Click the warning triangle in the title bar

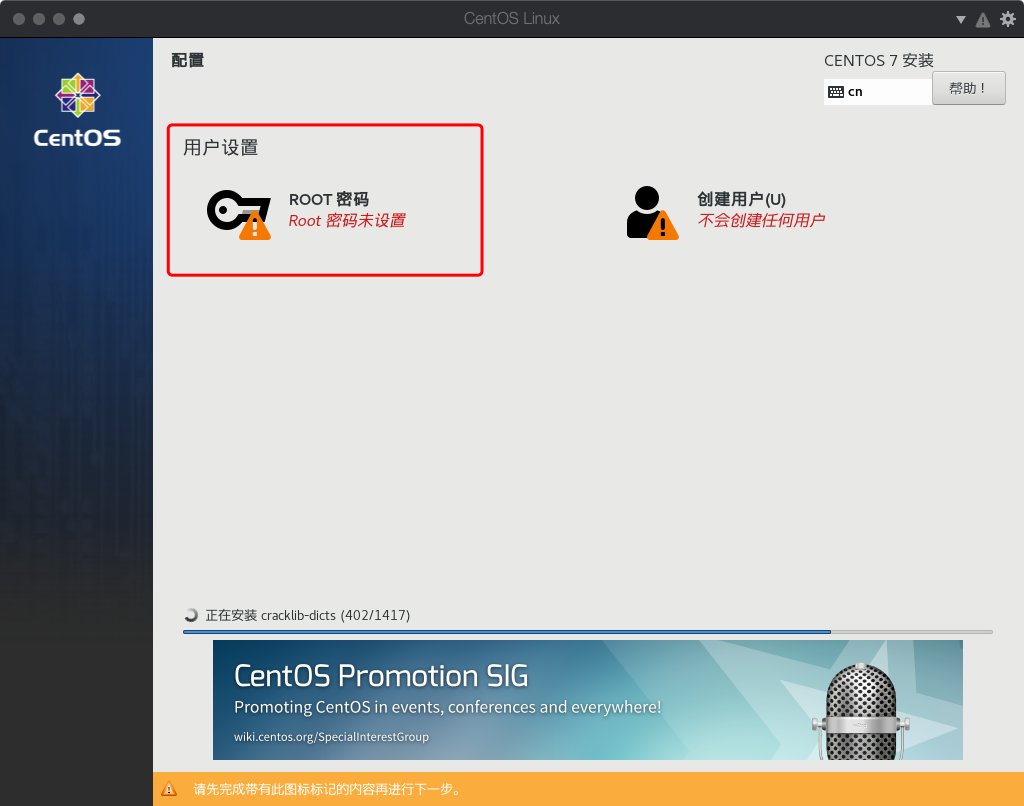[x=983, y=20]
